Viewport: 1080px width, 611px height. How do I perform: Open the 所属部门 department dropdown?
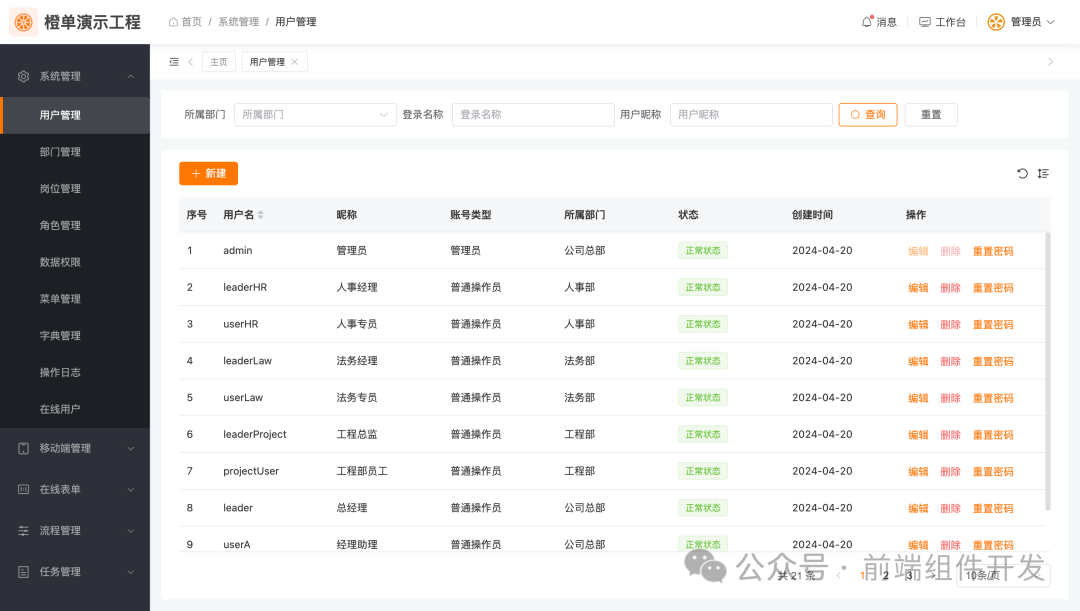point(315,114)
